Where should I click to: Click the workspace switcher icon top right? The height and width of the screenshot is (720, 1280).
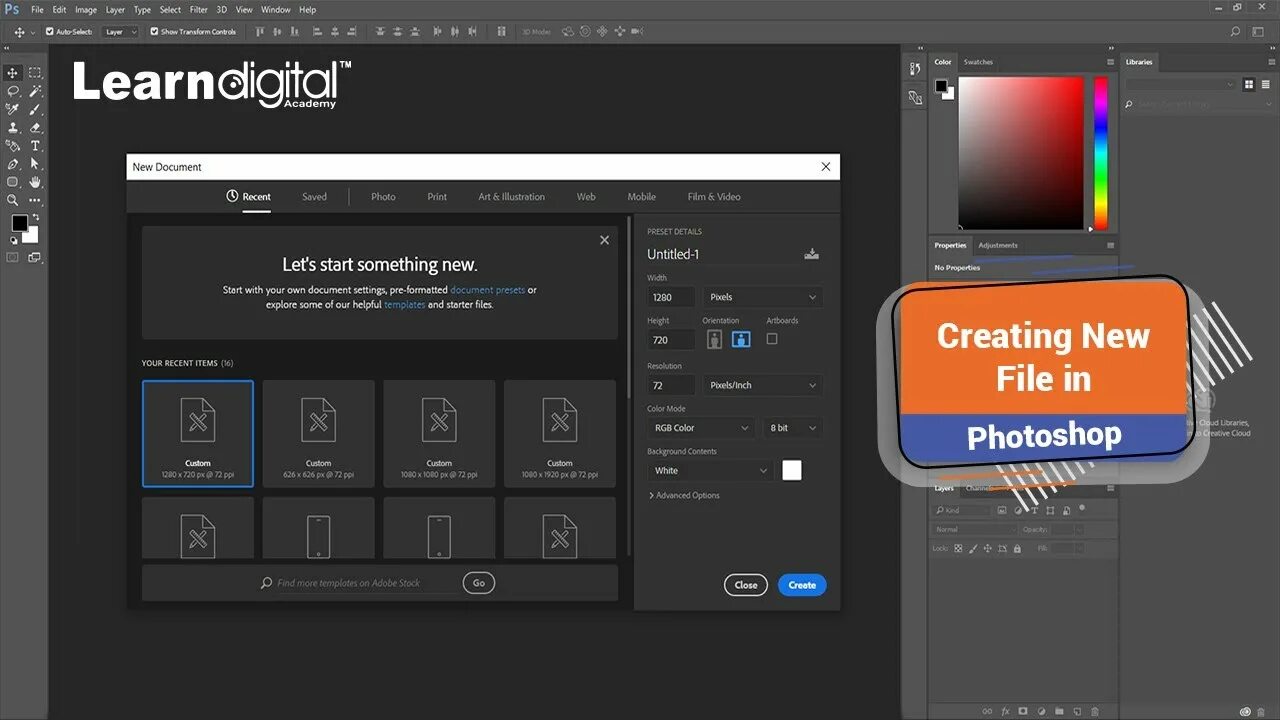(1259, 32)
